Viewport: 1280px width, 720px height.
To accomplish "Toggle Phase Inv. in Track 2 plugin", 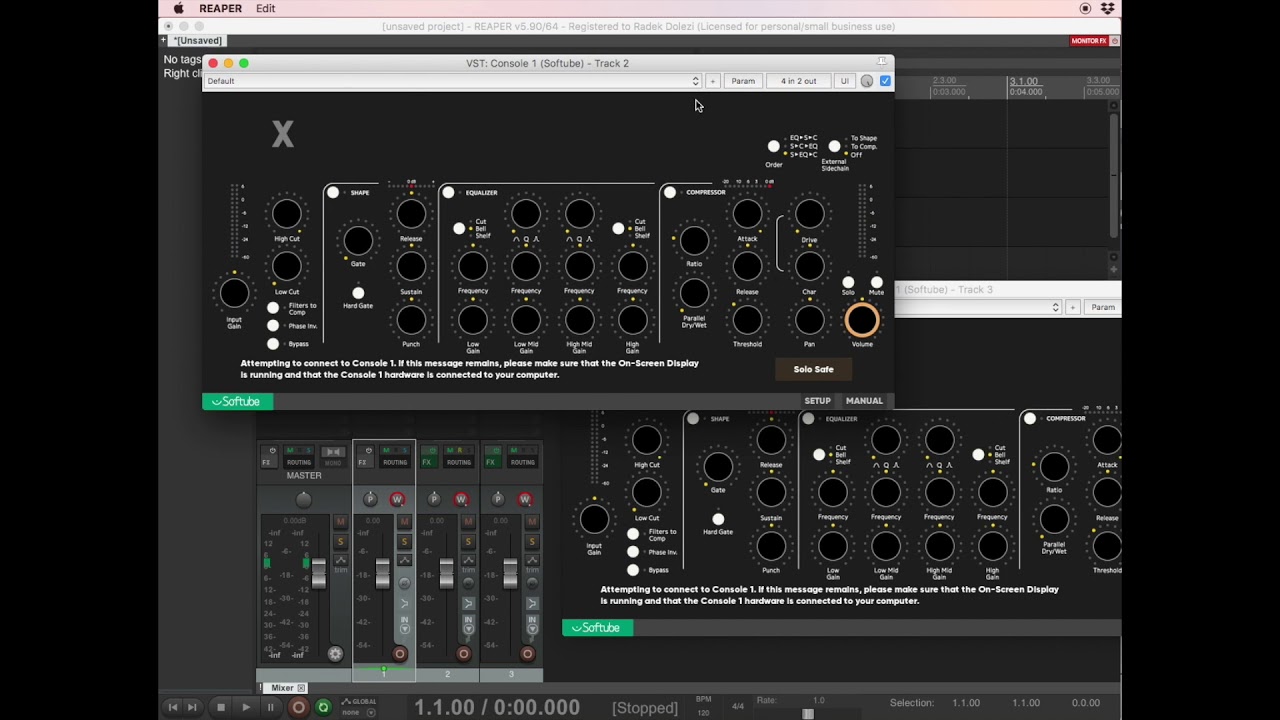I will pos(273,326).
